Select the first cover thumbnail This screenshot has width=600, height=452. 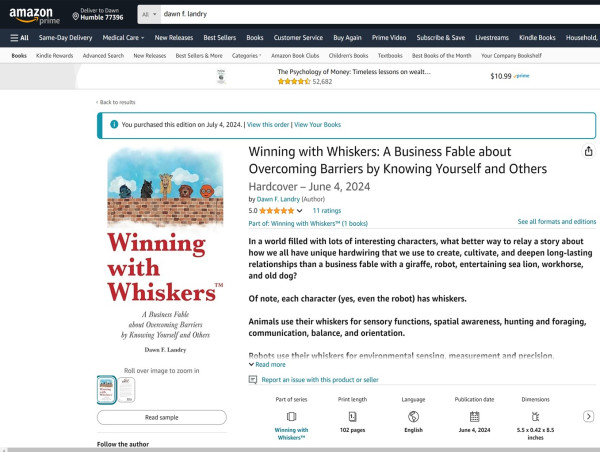(106, 390)
